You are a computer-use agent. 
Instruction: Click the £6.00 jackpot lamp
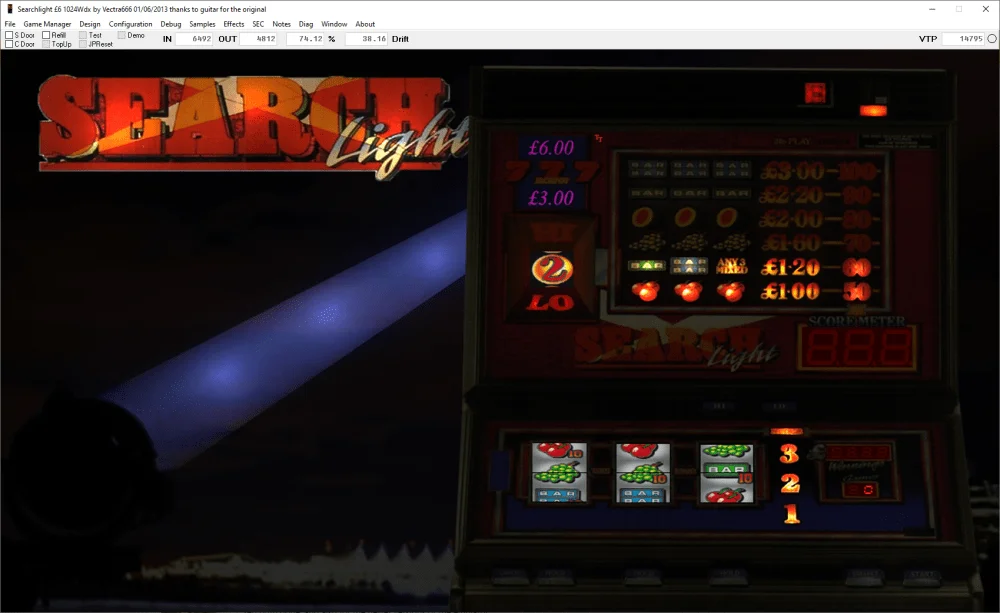tap(551, 148)
